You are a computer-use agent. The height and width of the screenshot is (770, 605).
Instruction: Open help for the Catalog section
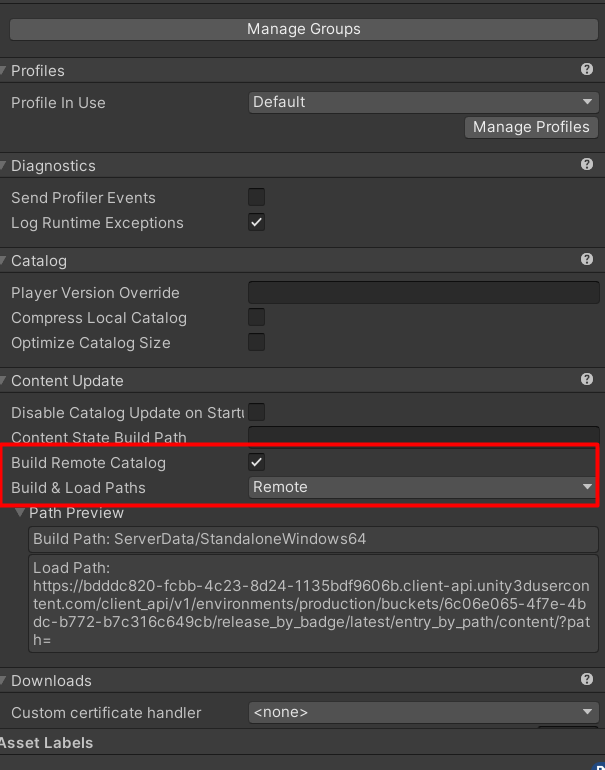[x=587, y=260]
